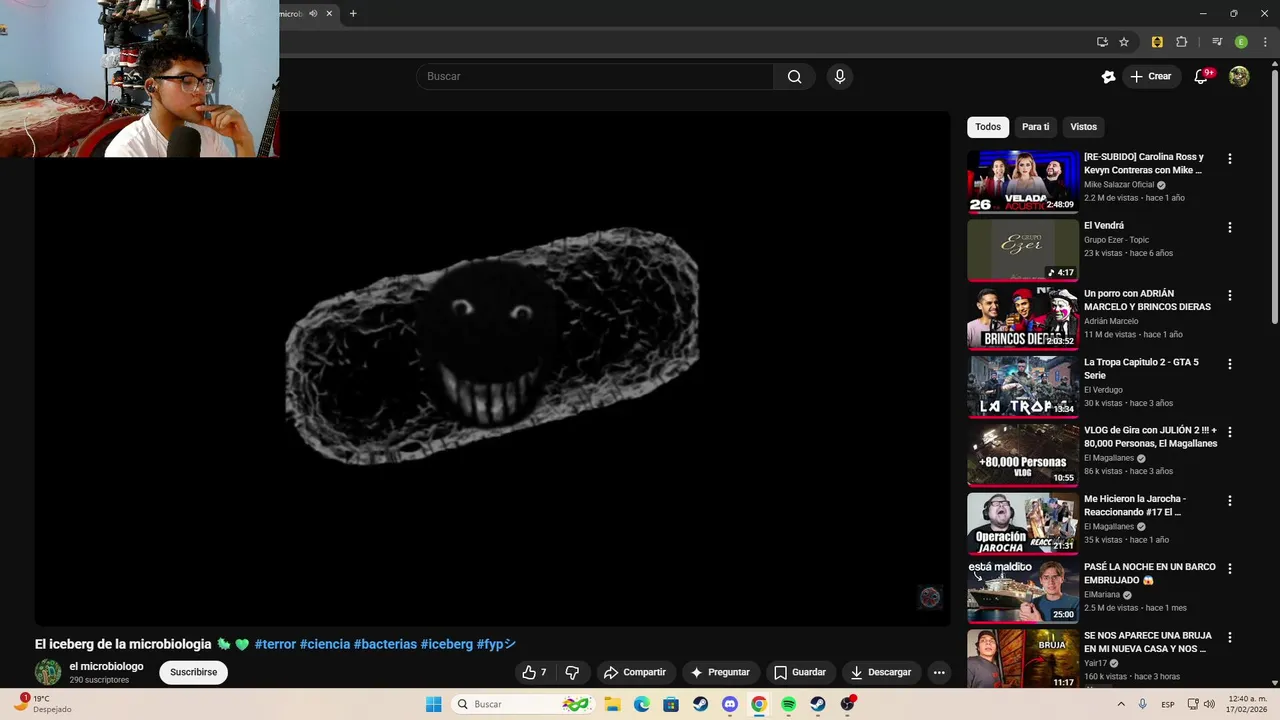Viewport: 1280px width, 720px height.
Task: Select the Todos filter chip
Action: coord(988,127)
